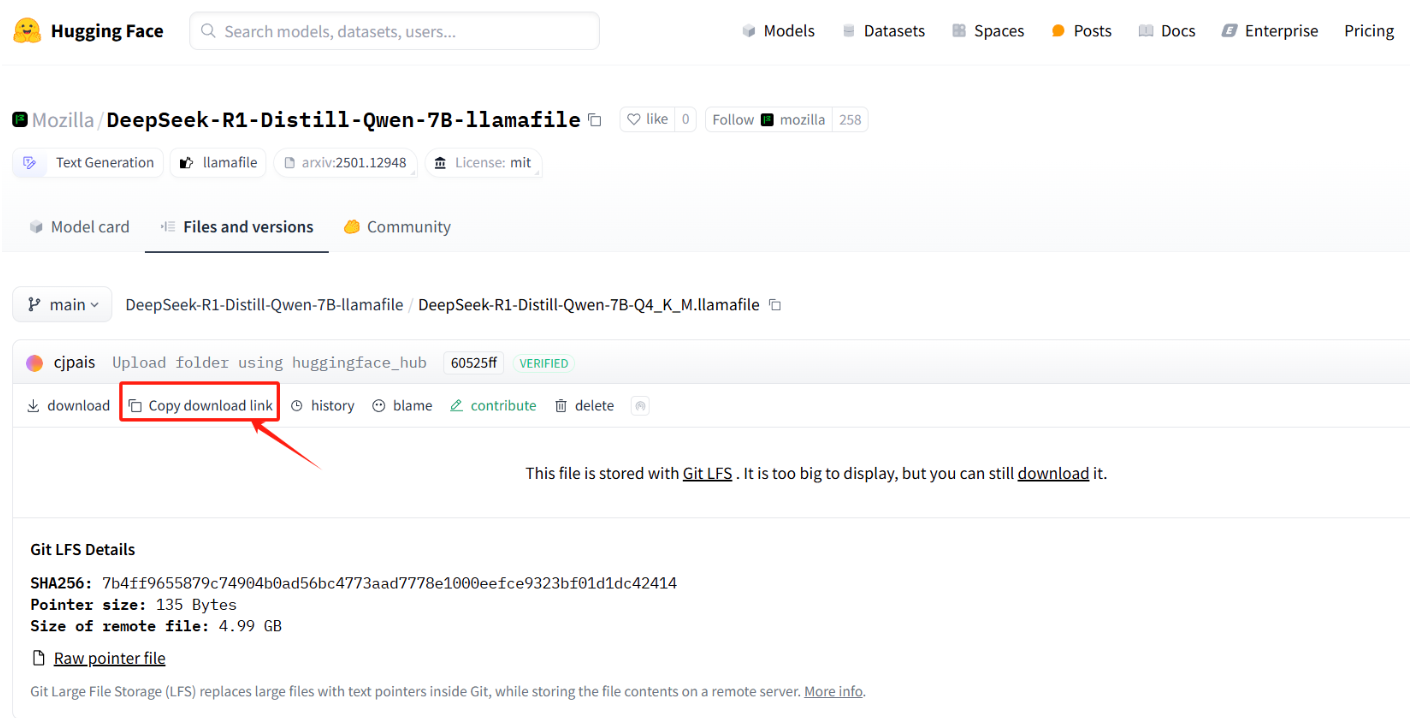Copy the model name using the copy icon

click(595, 120)
